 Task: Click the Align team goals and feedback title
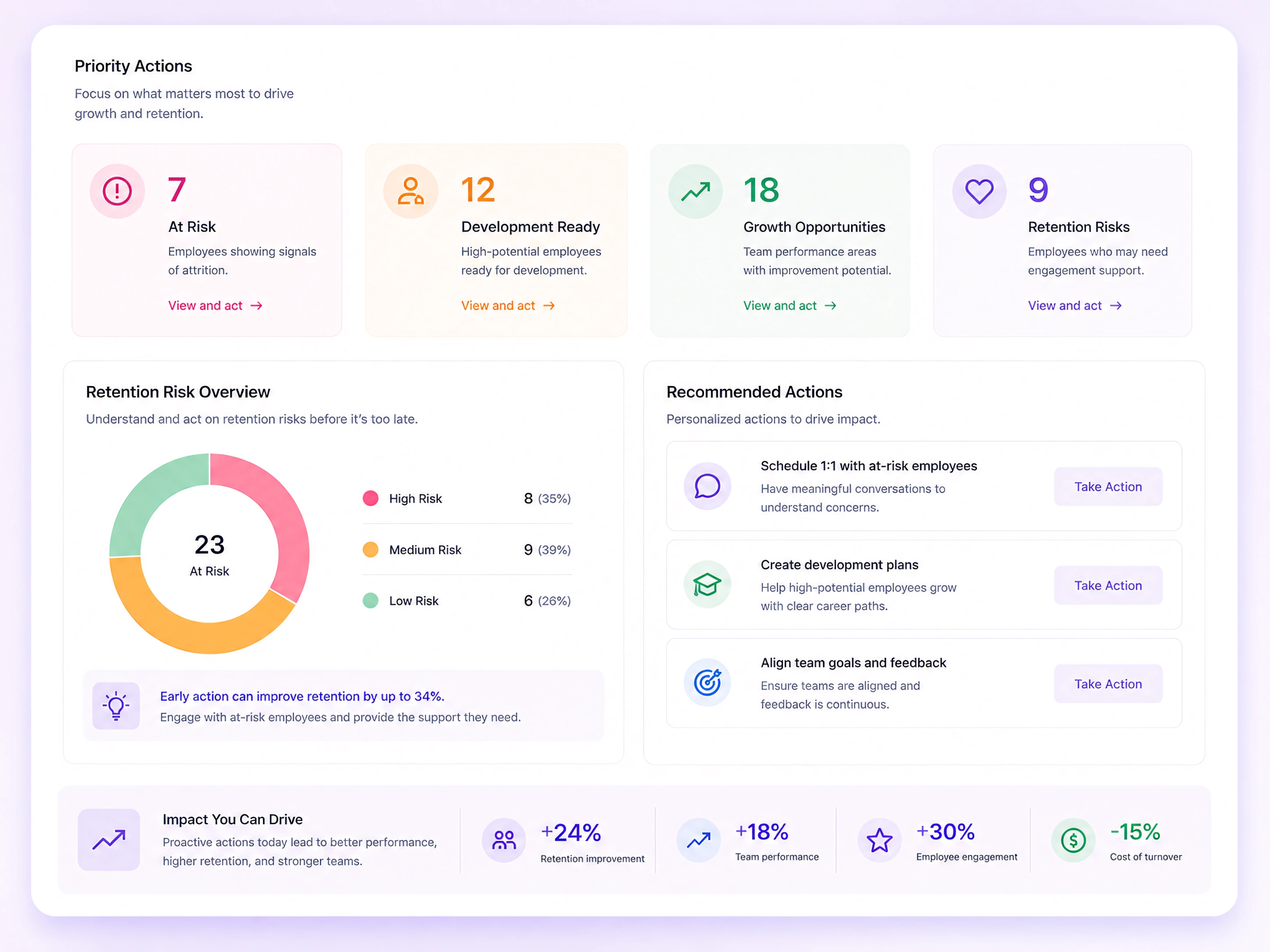point(853,663)
